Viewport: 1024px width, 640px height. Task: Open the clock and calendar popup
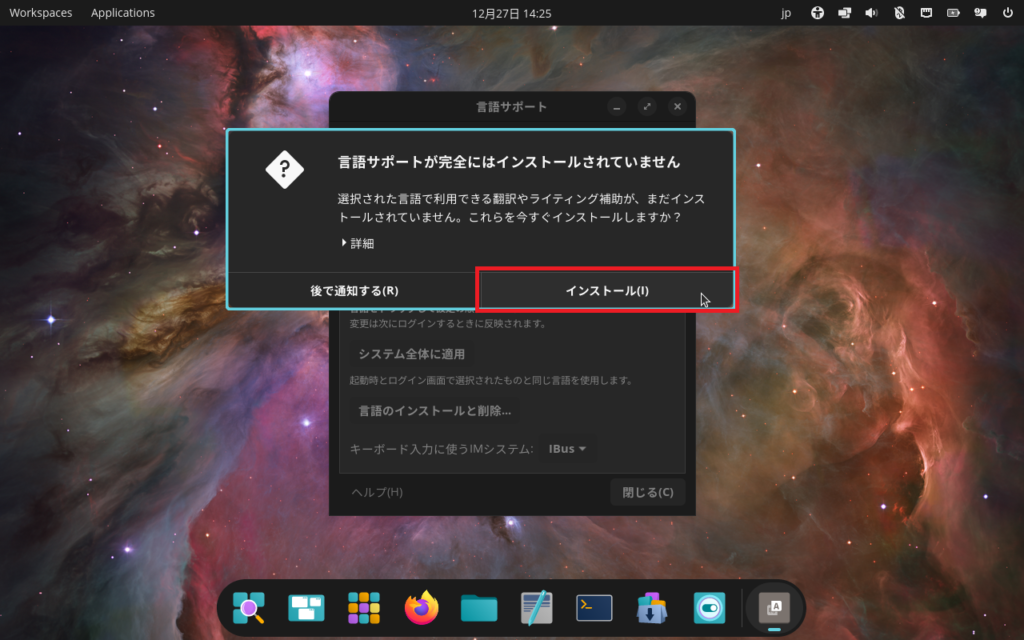click(511, 13)
